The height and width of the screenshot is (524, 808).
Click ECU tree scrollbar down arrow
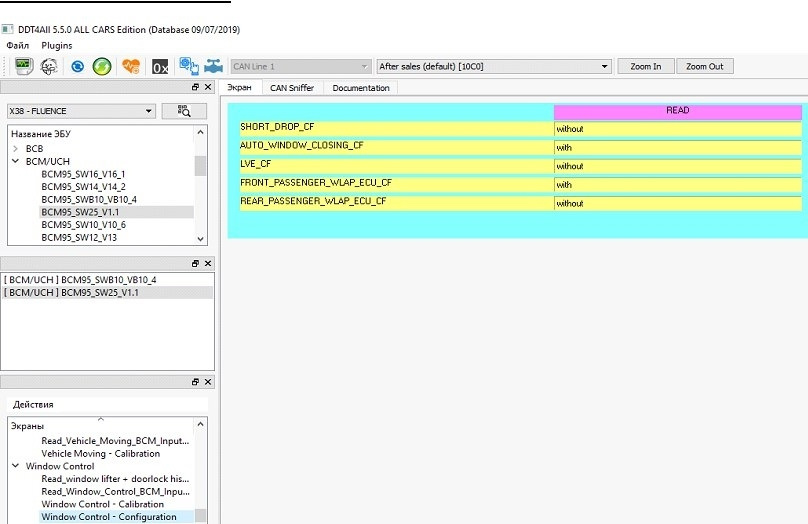[200, 239]
